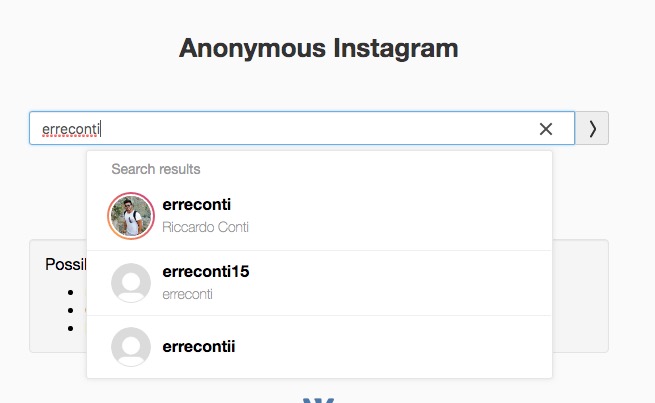The image size is (655, 403).
Task: Click the Riccardo Conti name subtitle
Action: tap(205, 227)
